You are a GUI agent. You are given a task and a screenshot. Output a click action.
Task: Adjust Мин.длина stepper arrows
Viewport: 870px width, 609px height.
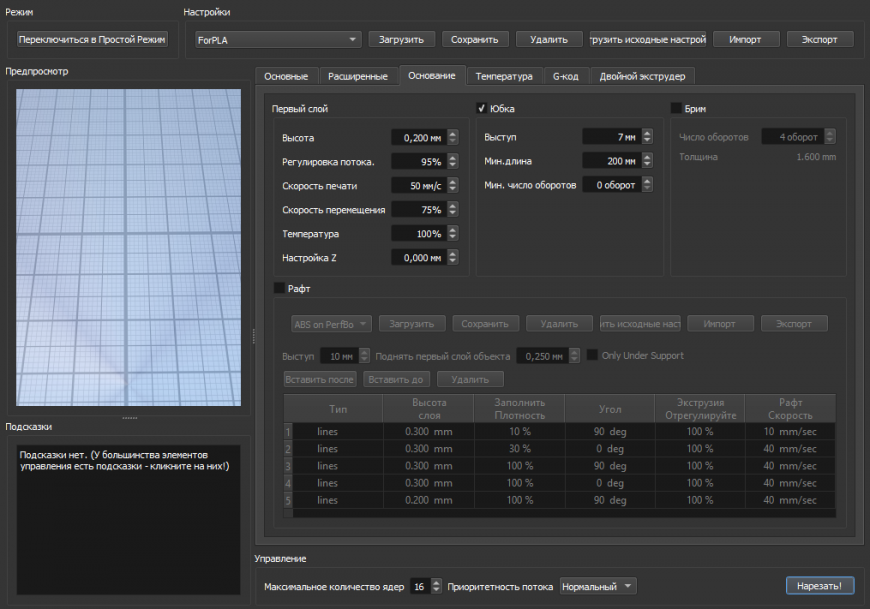[x=647, y=161]
